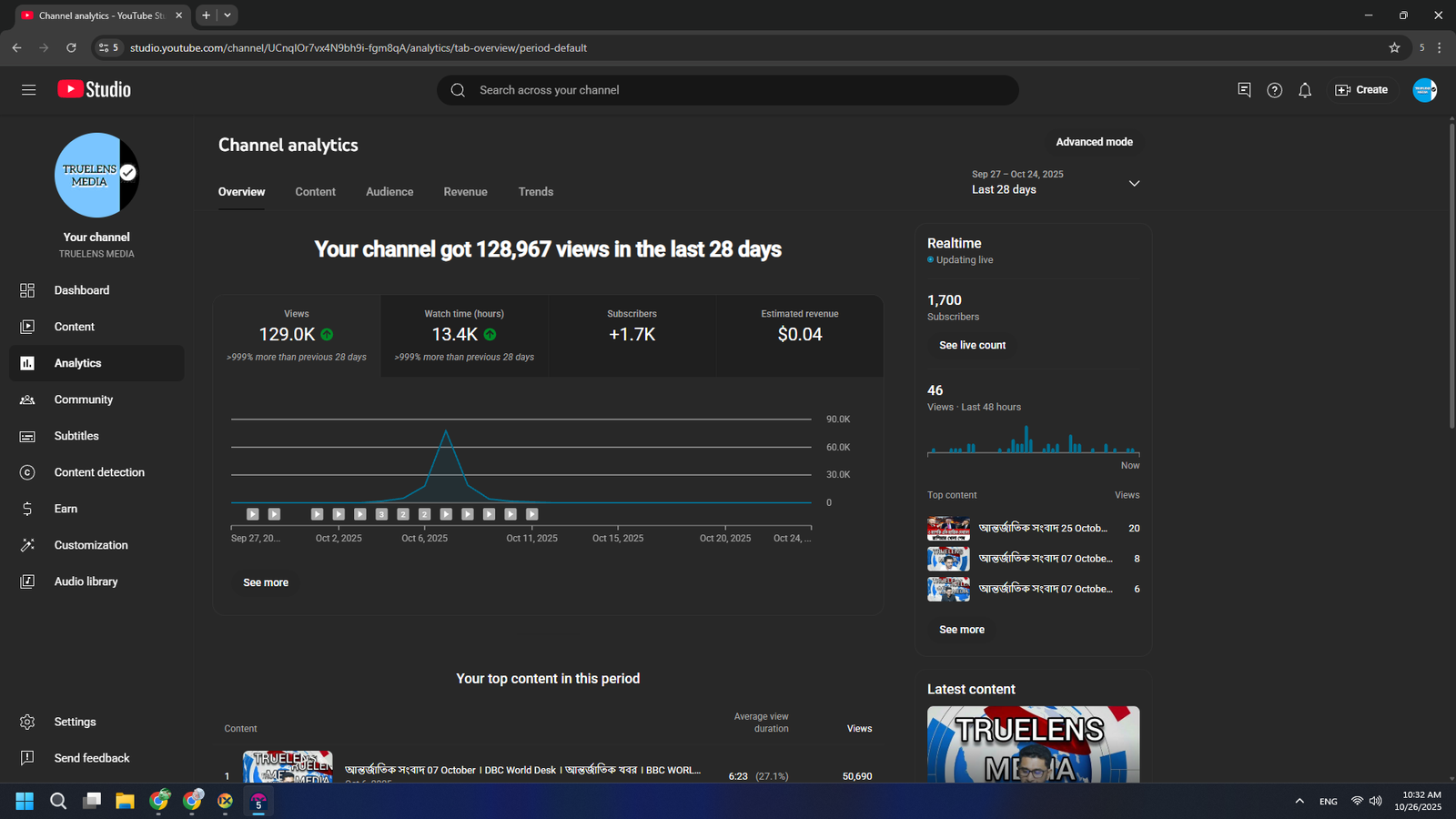This screenshot has height=819, width=1456.
Task: Open the browser tab list dropdown arrow
Action: pyautogui.click(x=227, y=15)
